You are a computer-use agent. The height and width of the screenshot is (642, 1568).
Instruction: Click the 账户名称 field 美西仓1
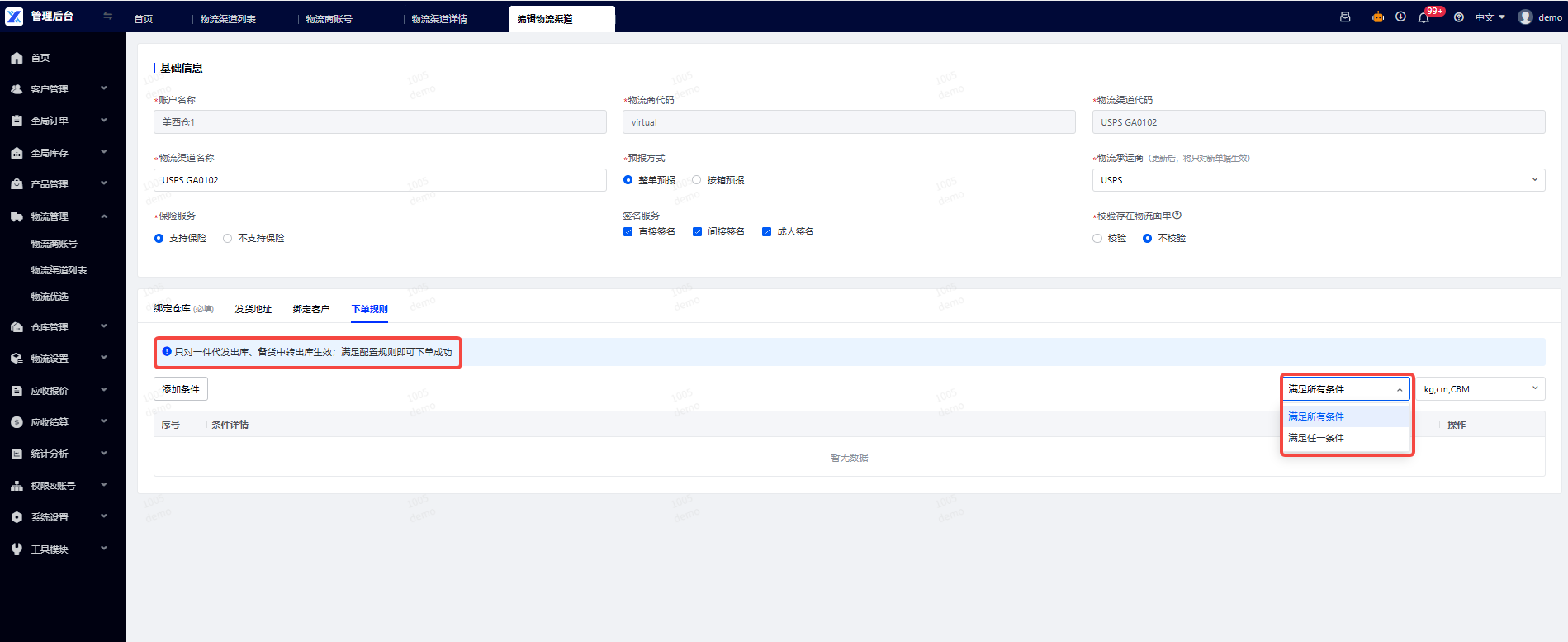pyautogui.click(x=380, y=122)
